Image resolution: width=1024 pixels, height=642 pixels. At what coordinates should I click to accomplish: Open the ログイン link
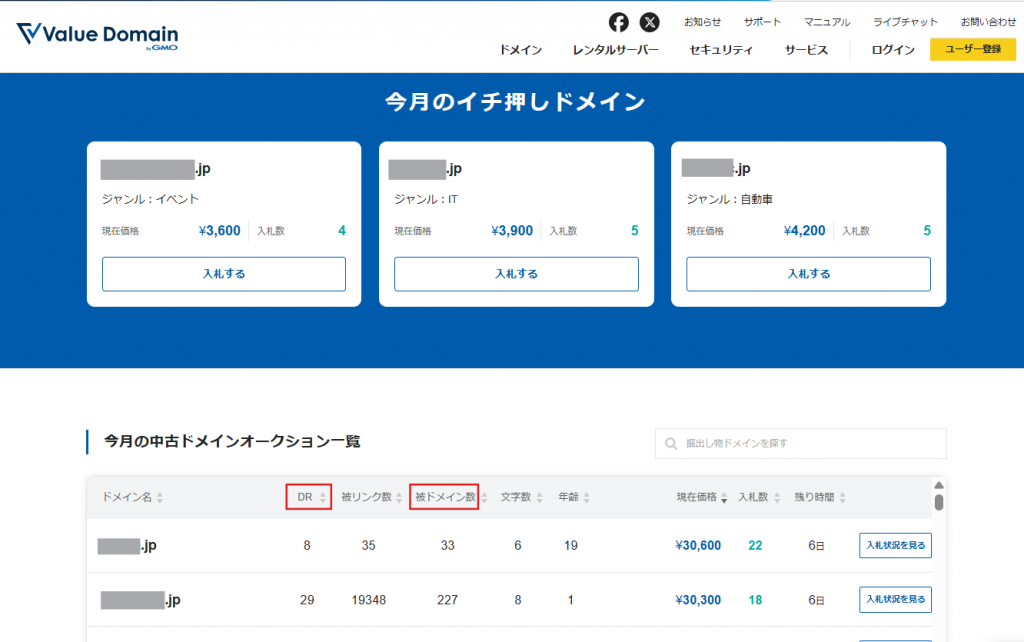[891, 48]
